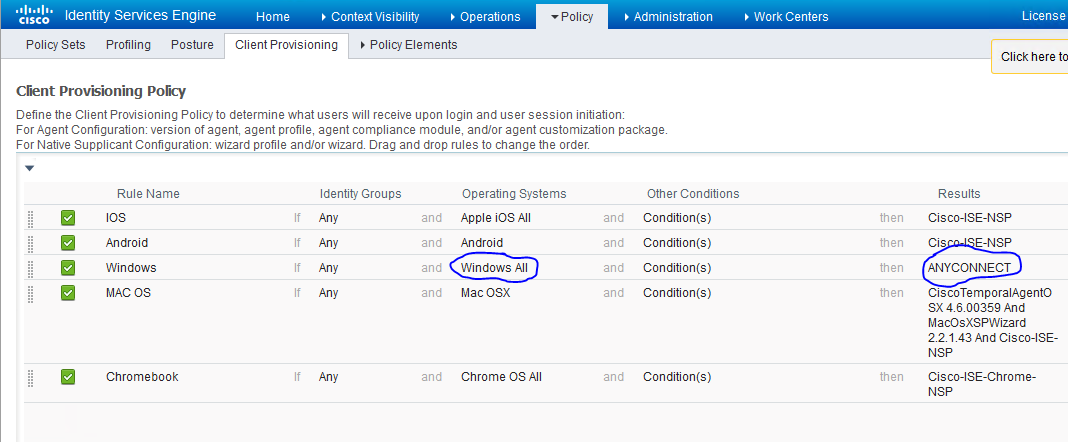
Task: Go to the Home tab
Action: tap(272, 16)
